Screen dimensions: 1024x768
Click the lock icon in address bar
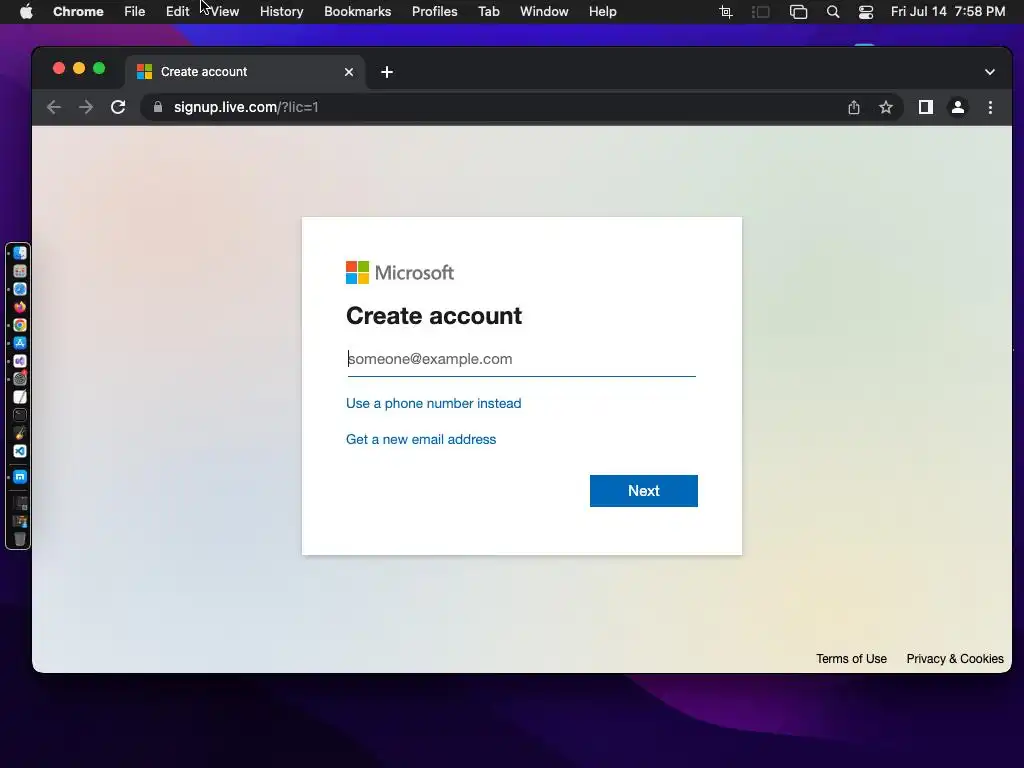157,107
